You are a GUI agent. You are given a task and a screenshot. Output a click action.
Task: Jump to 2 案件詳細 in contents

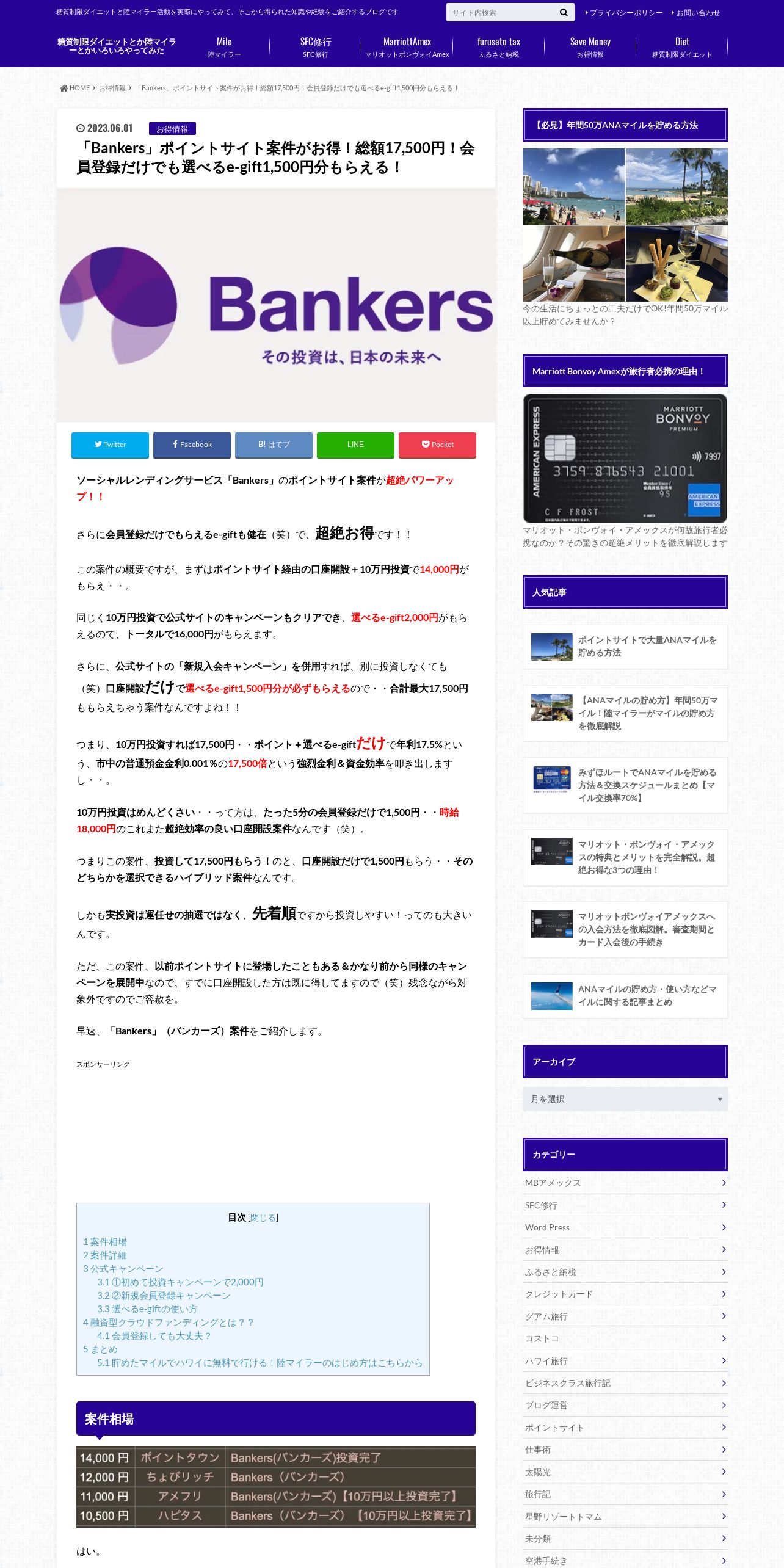[105, 1255]
